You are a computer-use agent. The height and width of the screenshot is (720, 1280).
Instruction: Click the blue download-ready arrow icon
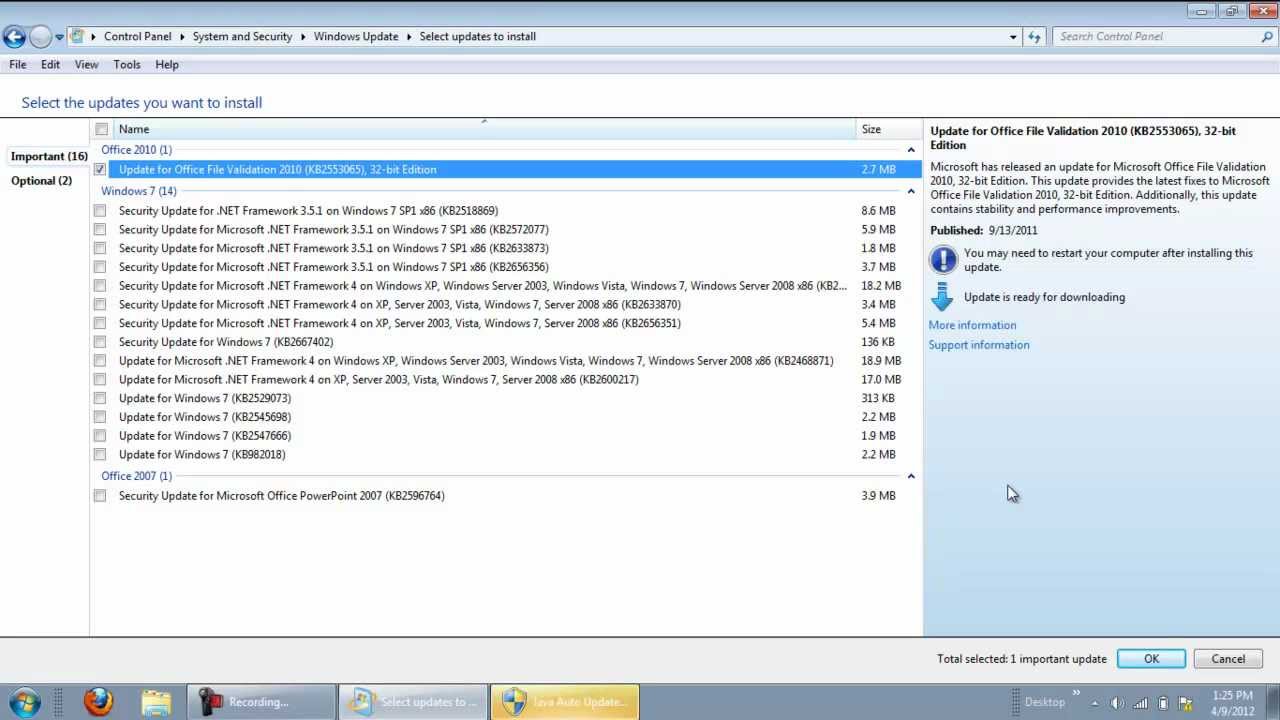[942, 297]
